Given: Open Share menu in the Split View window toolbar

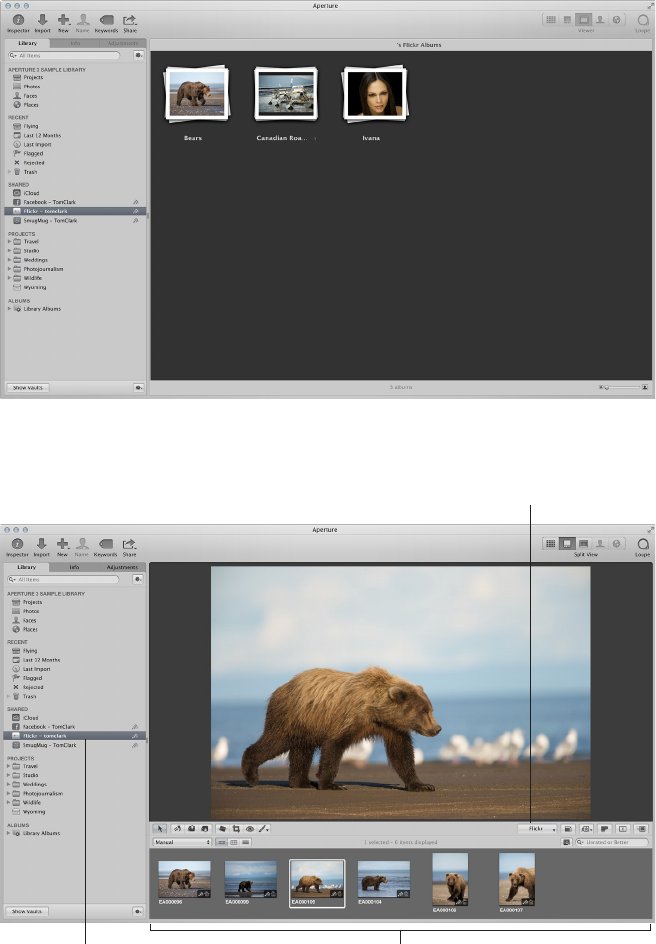Looking at the screenshot, I should 129,547.
